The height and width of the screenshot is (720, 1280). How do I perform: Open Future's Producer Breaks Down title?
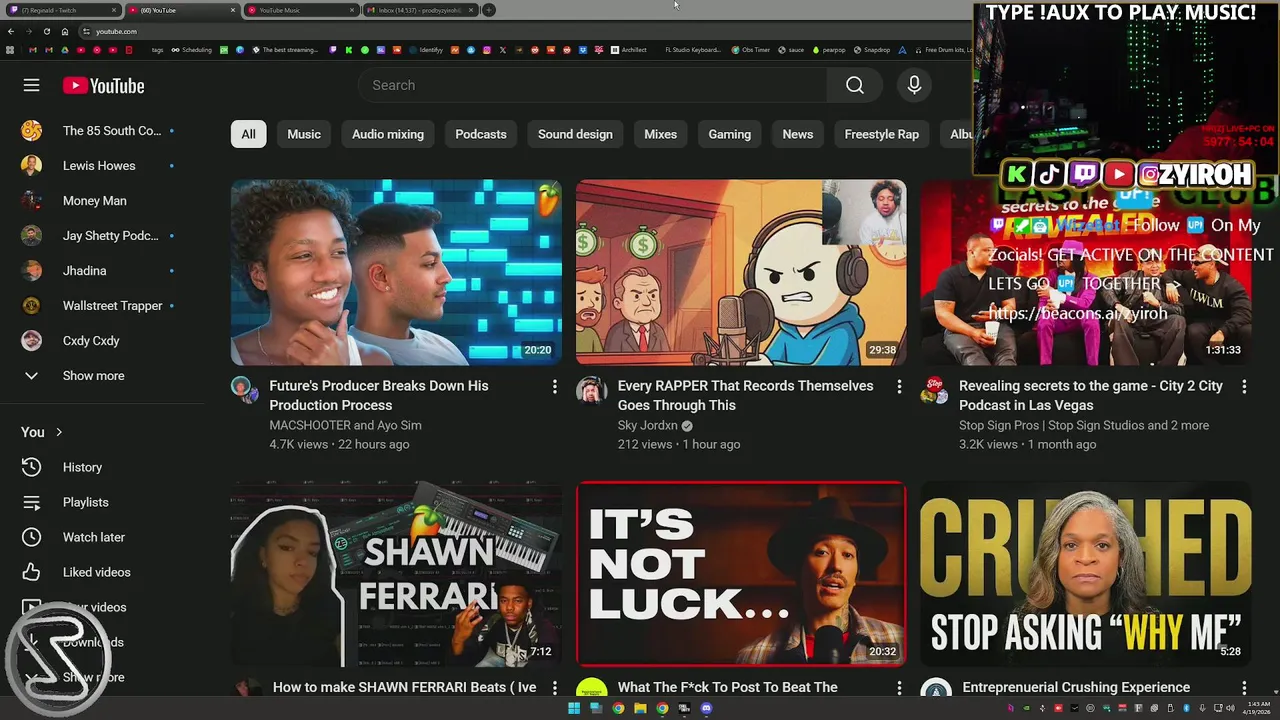tap(379, 395)
